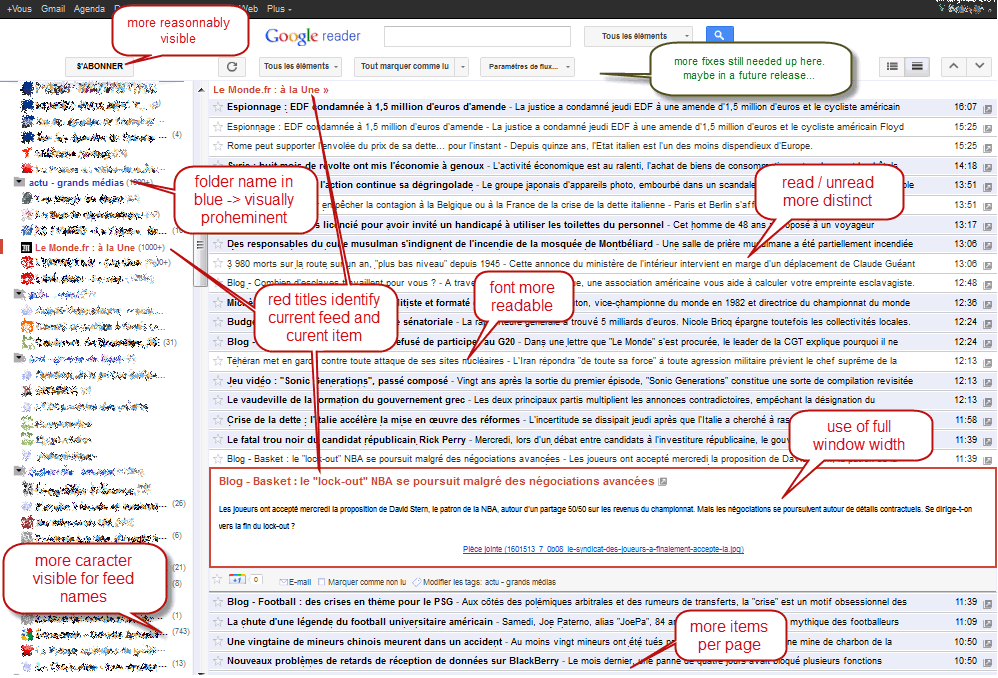Open Gmail in top bar

click(53, 9)
